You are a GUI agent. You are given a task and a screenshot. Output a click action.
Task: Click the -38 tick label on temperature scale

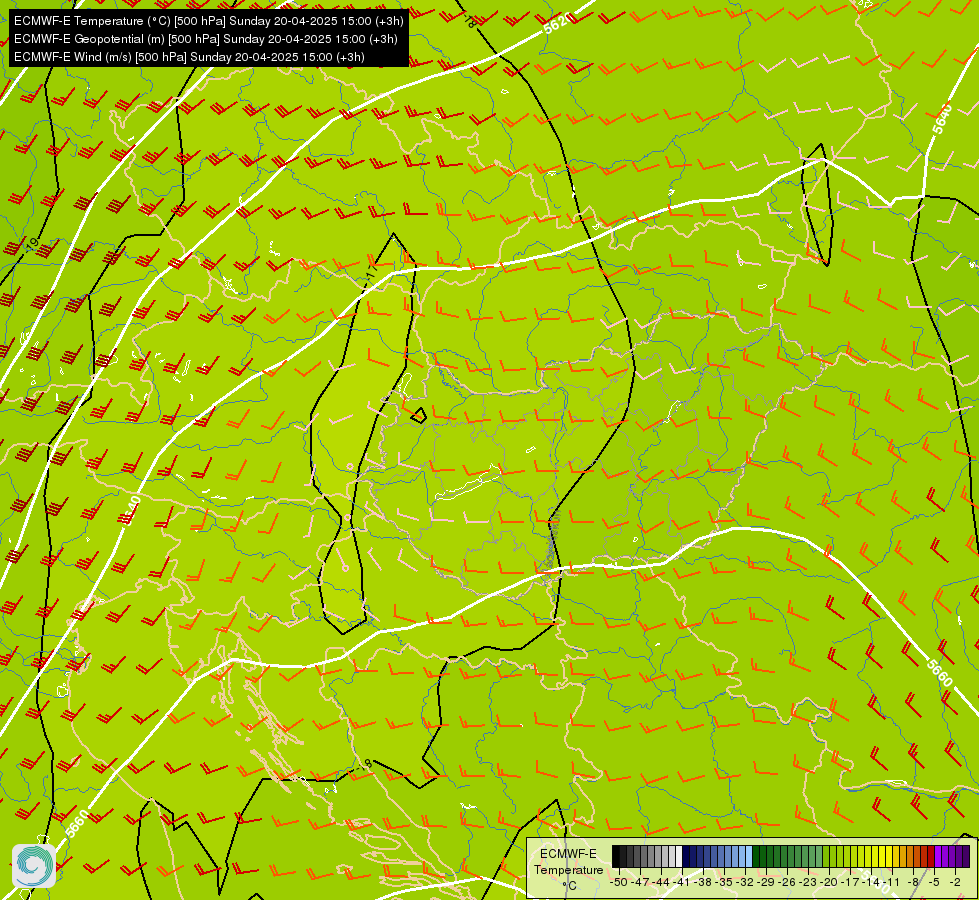[702, 882]
